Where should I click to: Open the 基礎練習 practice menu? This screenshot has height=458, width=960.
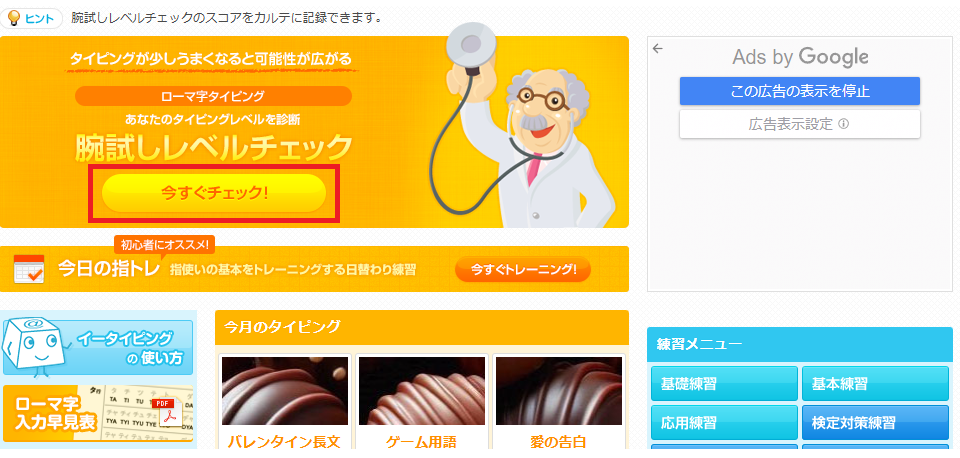[x=724, y=384]
